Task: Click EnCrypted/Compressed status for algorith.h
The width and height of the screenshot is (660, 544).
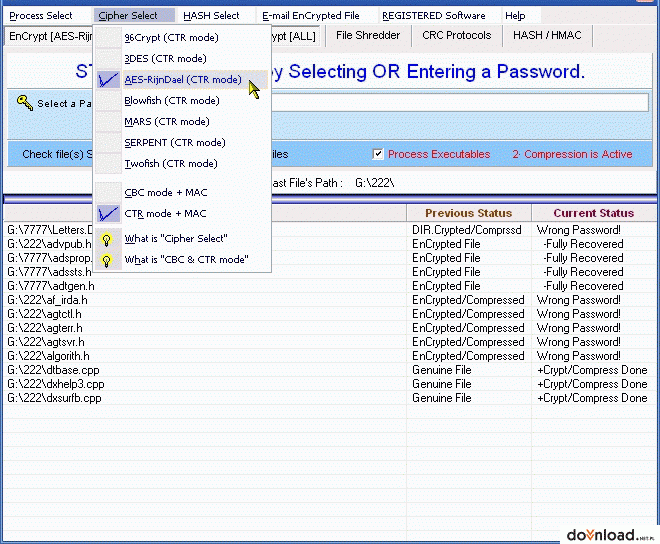Action: (468, 356)
